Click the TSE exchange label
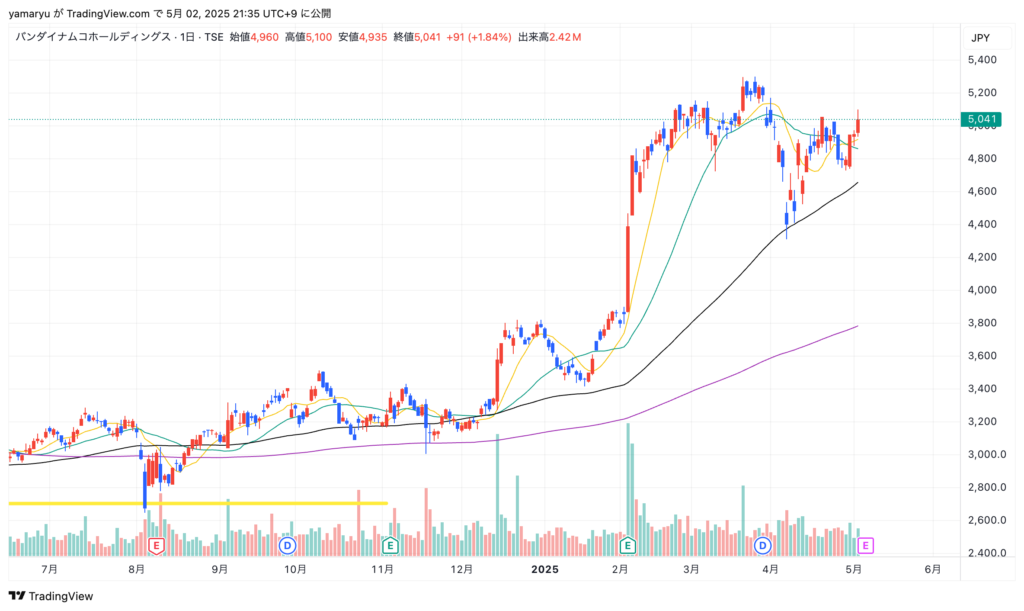This screenshot has height=611, width=1024. tap(214, 37)
